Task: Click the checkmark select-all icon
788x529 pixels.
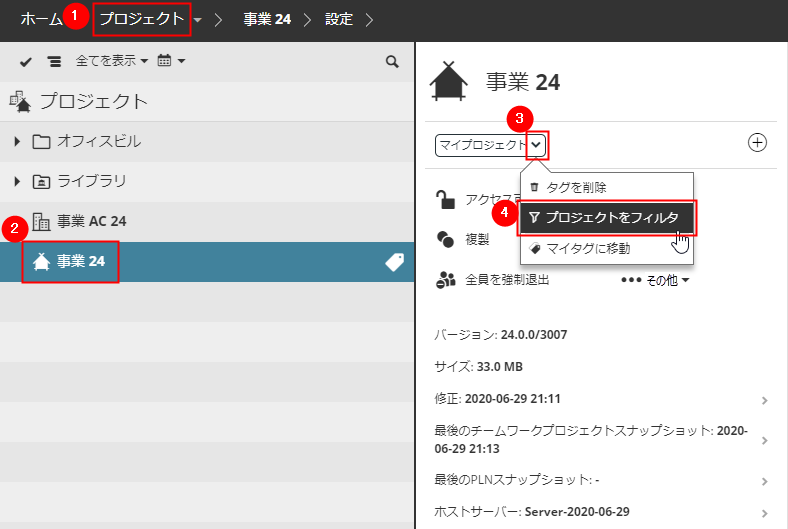Action: [26, 62]
